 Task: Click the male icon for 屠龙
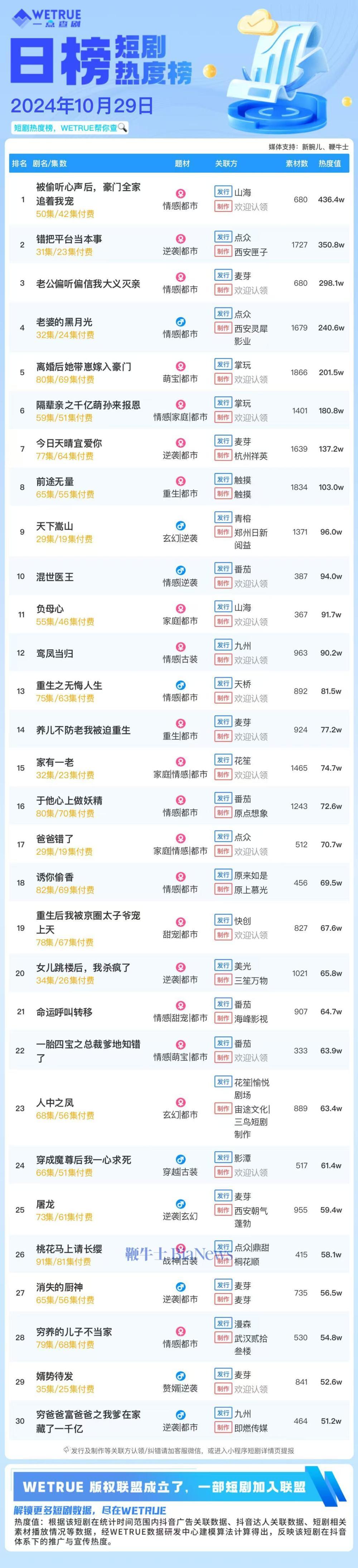coord(180,1203)
